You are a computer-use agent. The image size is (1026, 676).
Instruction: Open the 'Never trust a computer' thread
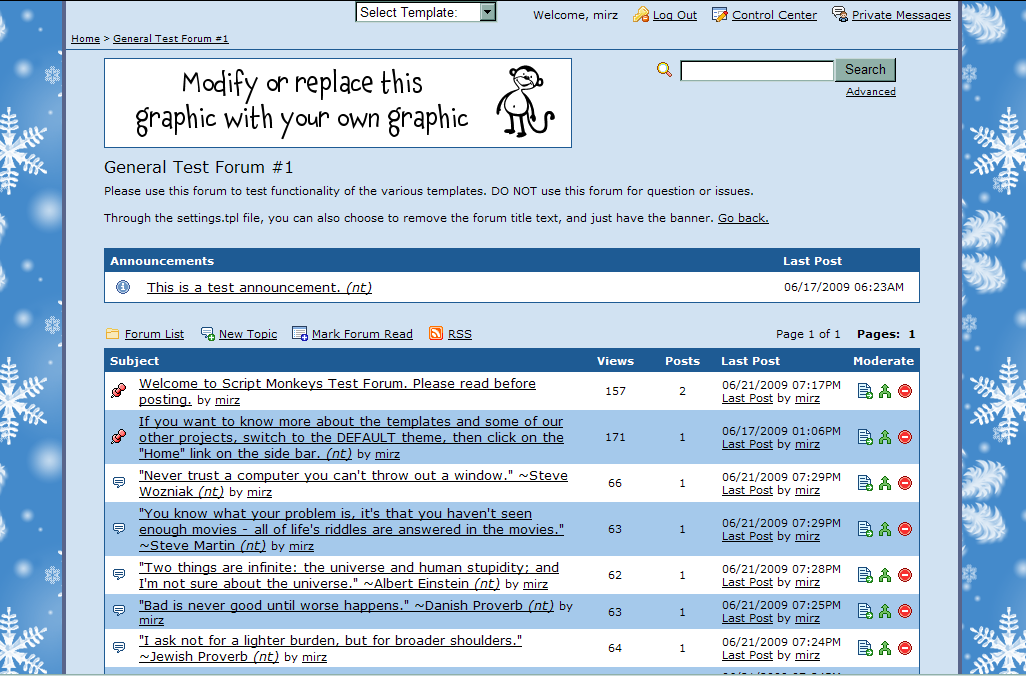tap(353, 484)
